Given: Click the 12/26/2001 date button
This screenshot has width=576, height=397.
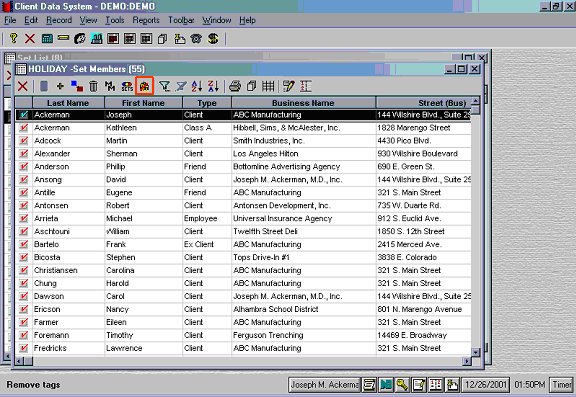Looking at the screenshot, I should coord(486,385).
